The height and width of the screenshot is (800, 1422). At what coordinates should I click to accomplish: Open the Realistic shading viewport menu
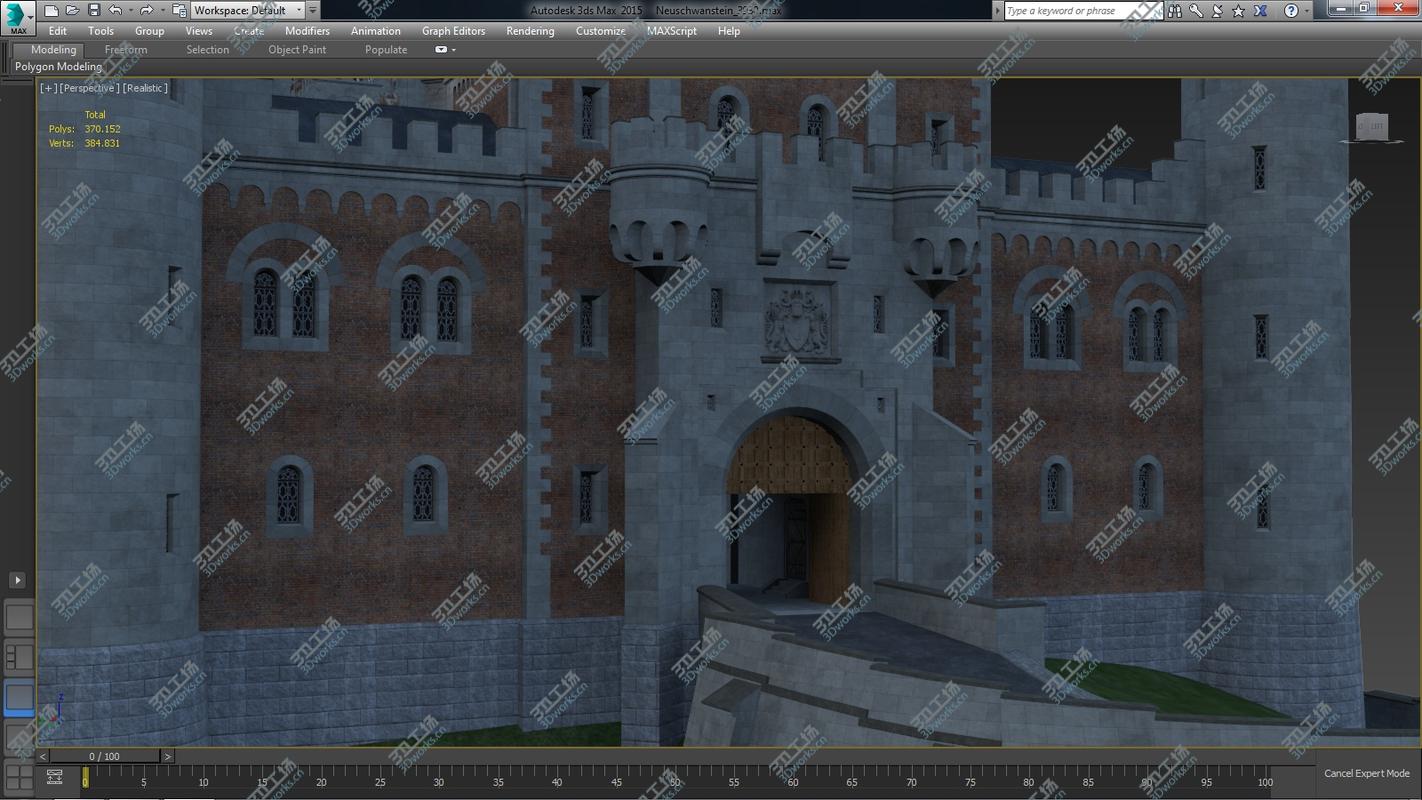click(x=145, y=88)
